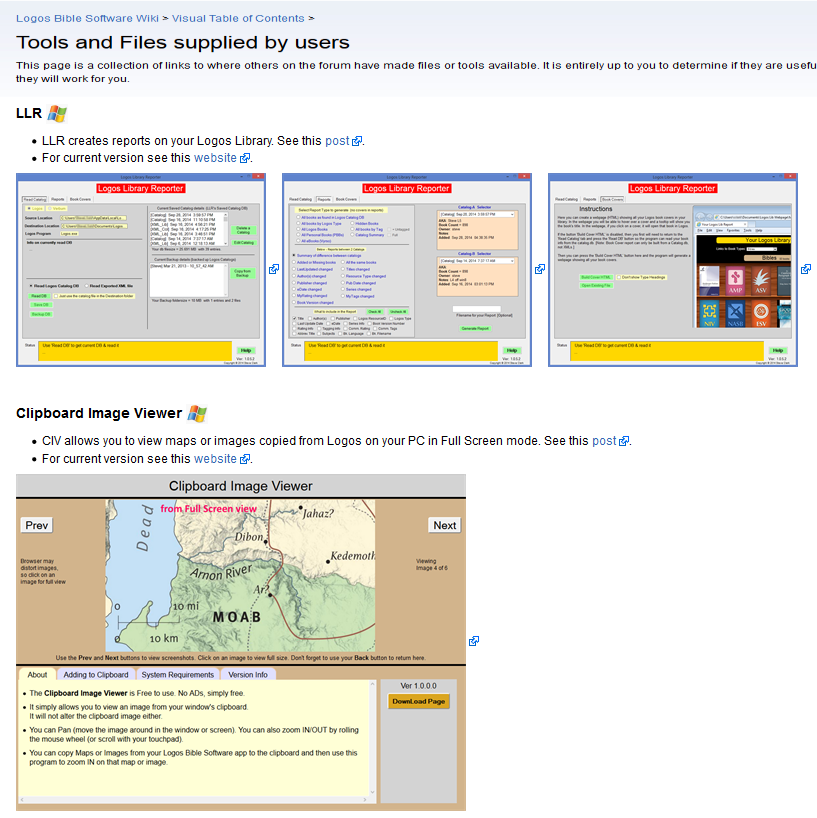The width and height of the screenshot is (817, 818).
Task: Open the CIV current version website link
Action: click(215, 459)
